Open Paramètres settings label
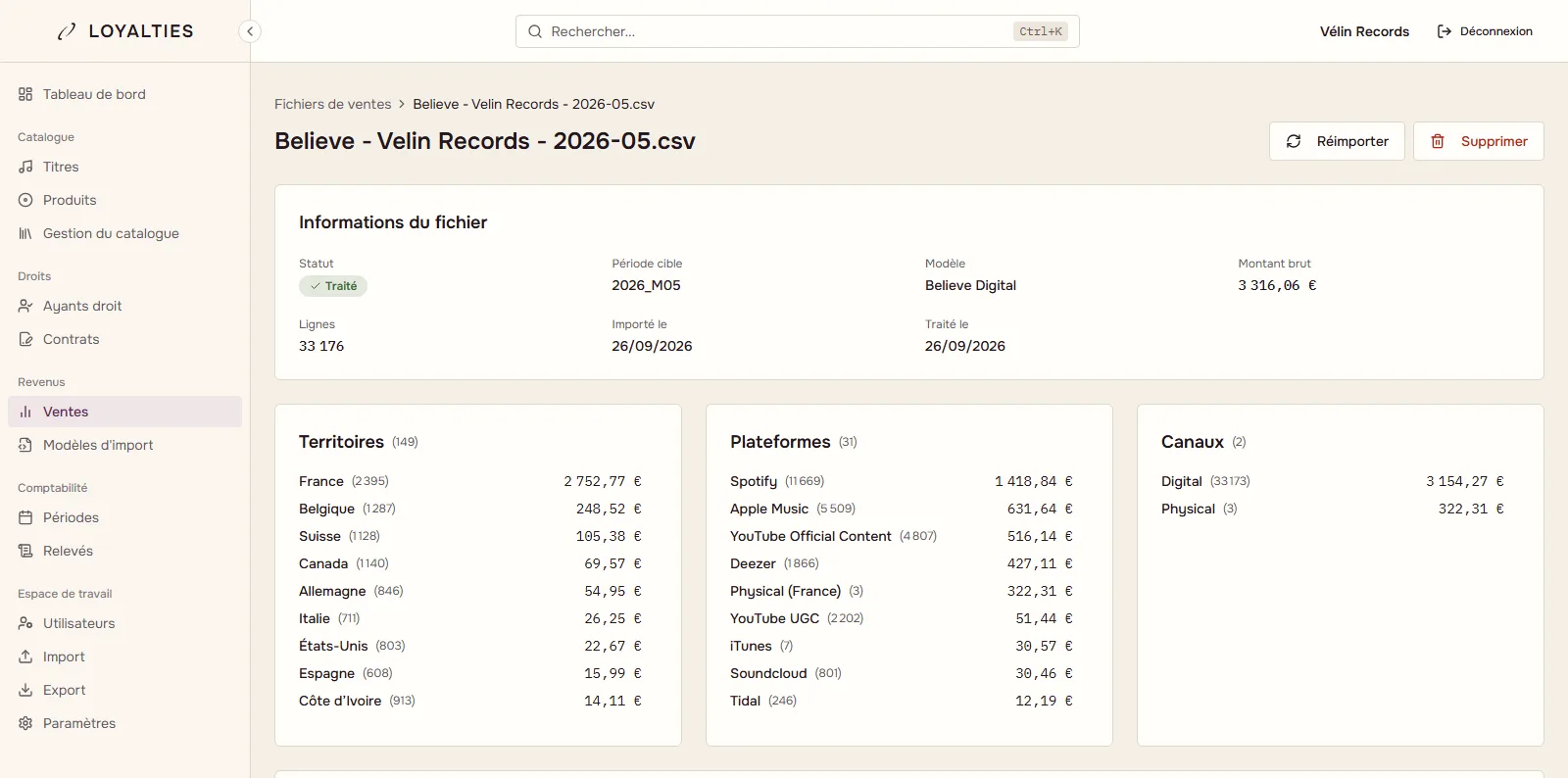Image resolution: width=1568 pixels, height=778 pixels. click(79, 723)
